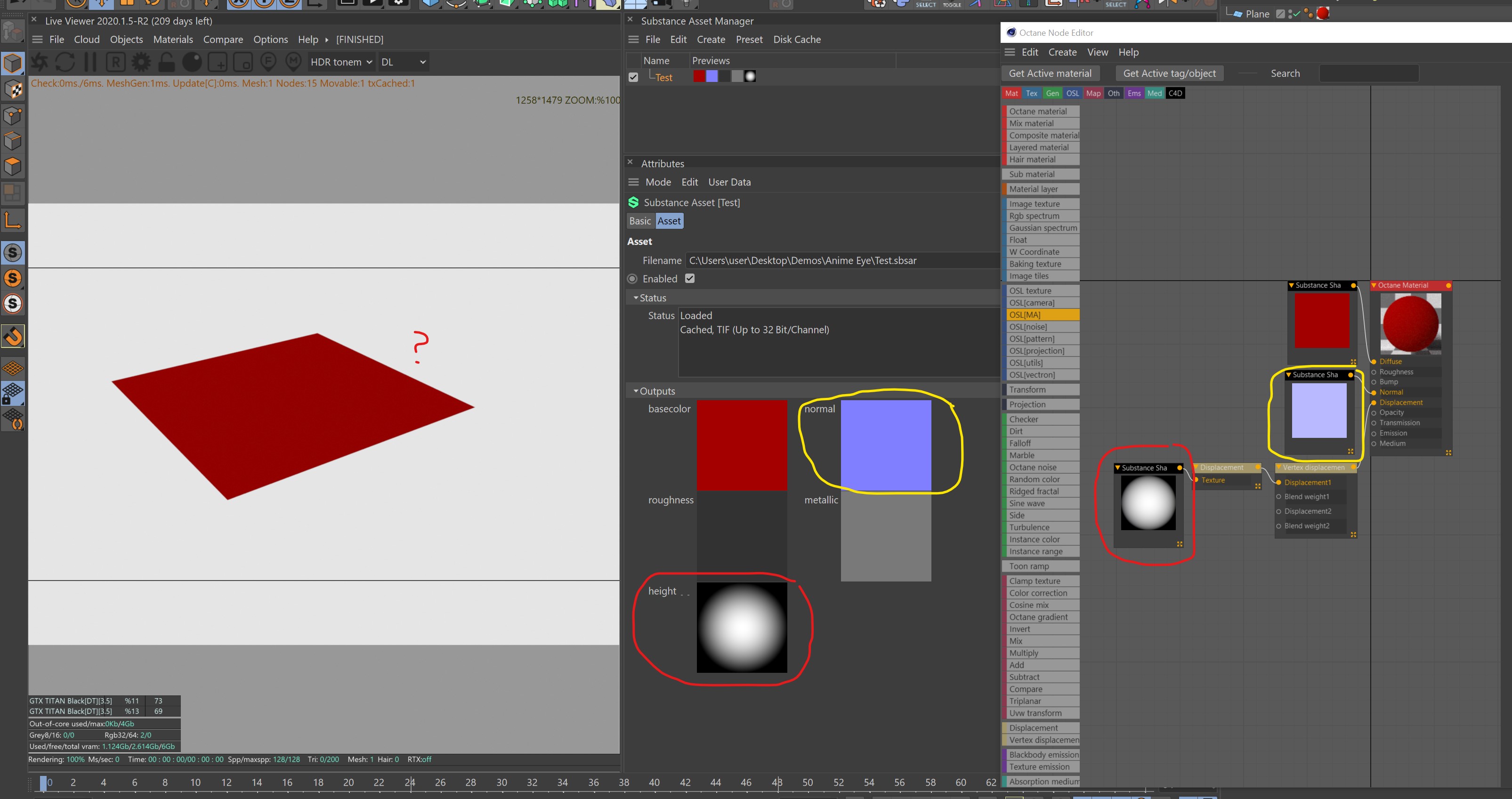Toggle the clay mode sphere icon
Image resolution: width=1512 pixels, height=799 pixels.
tap(192, 62)
